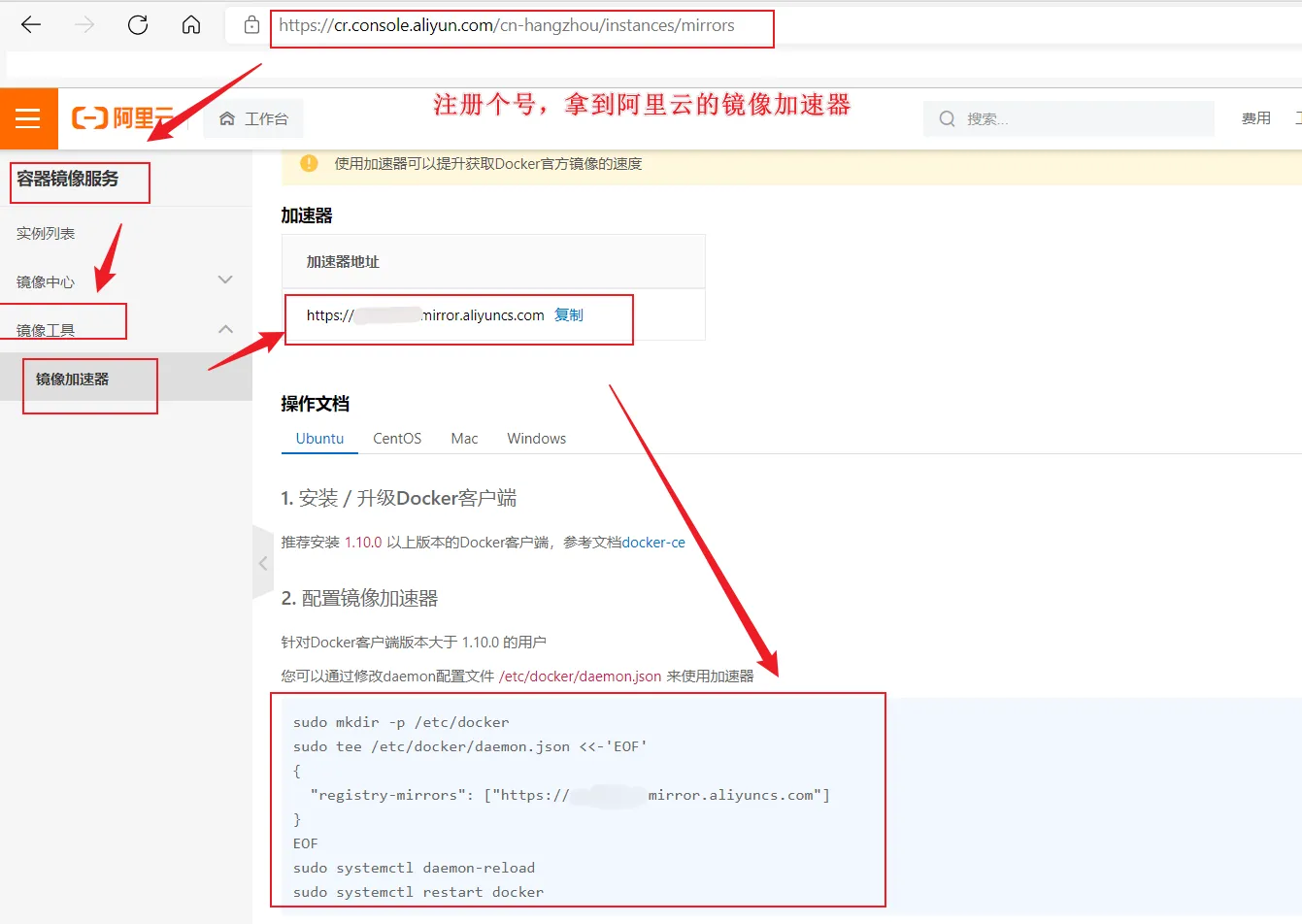The image size is (1302, 924).
Task: Click the 加速器地址 table header
Action: tap(343, 262)
